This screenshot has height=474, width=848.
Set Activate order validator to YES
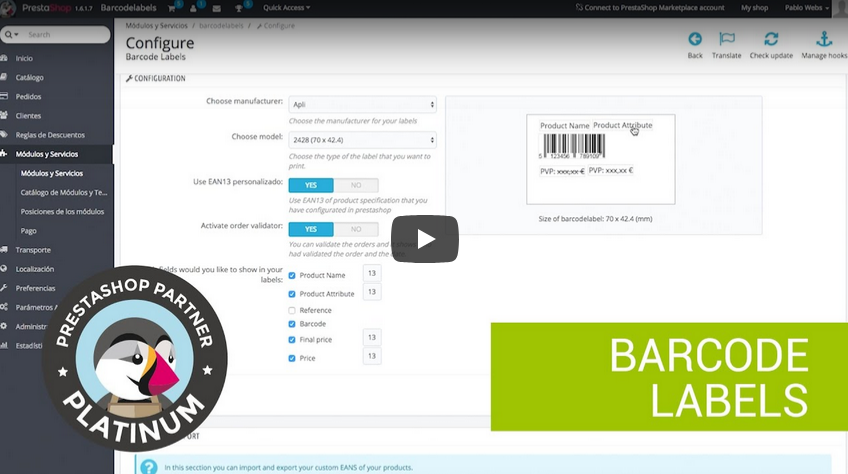pos(311,229)
